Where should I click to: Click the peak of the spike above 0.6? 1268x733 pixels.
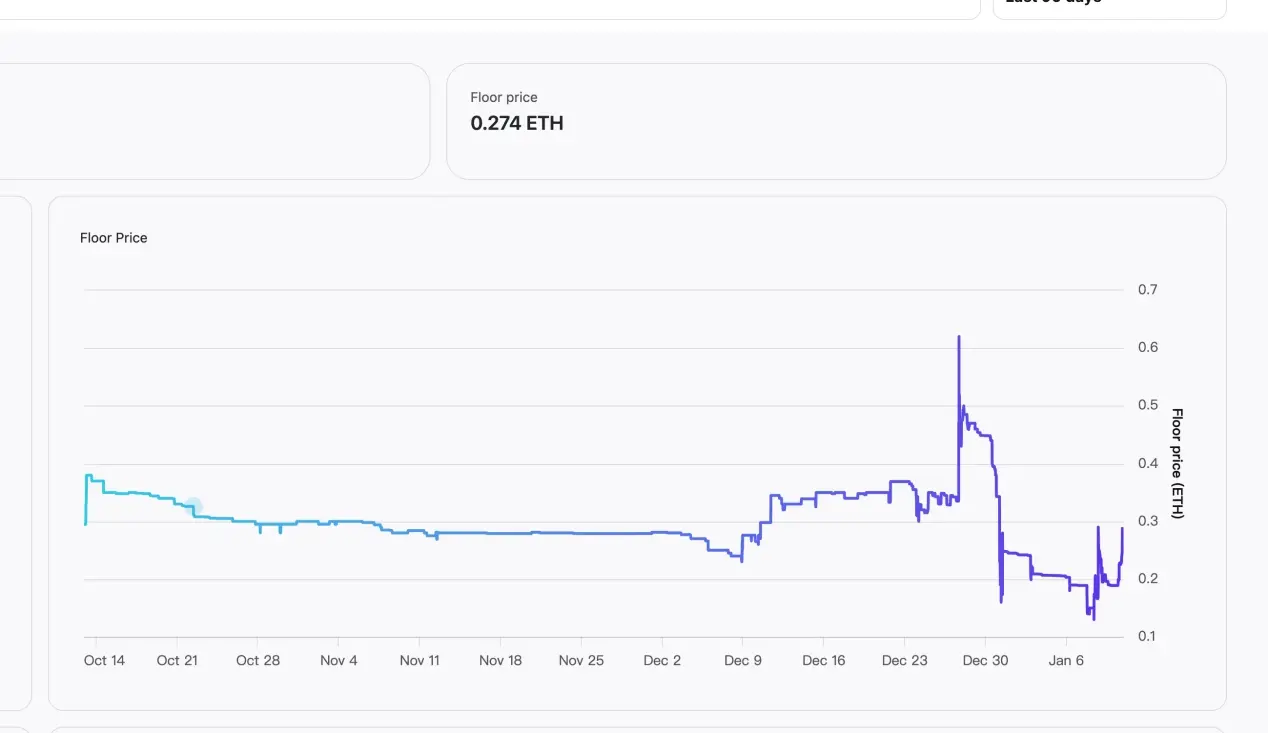click(959, 337)
